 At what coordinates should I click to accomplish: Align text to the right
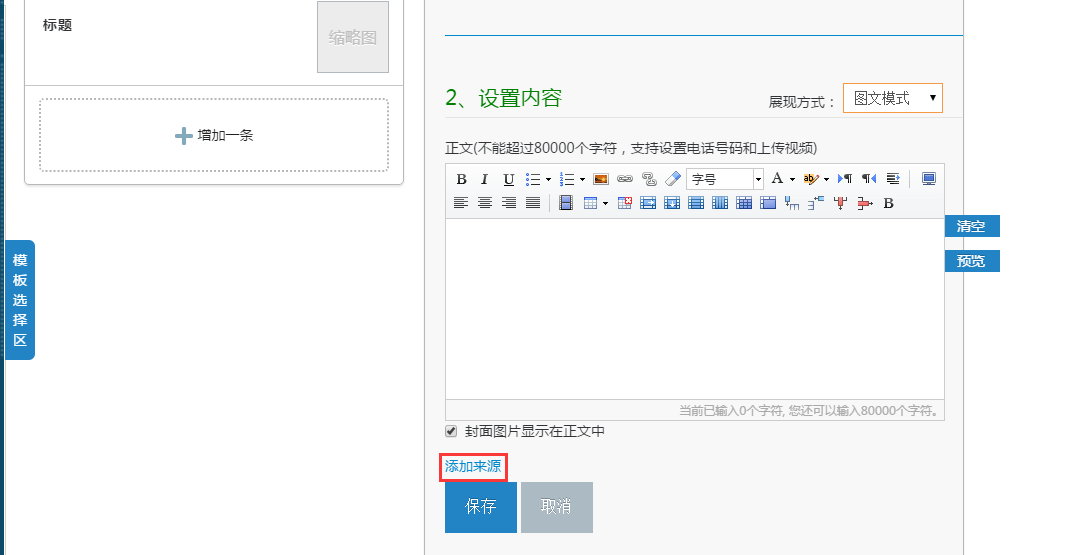(x=509, y=203)
